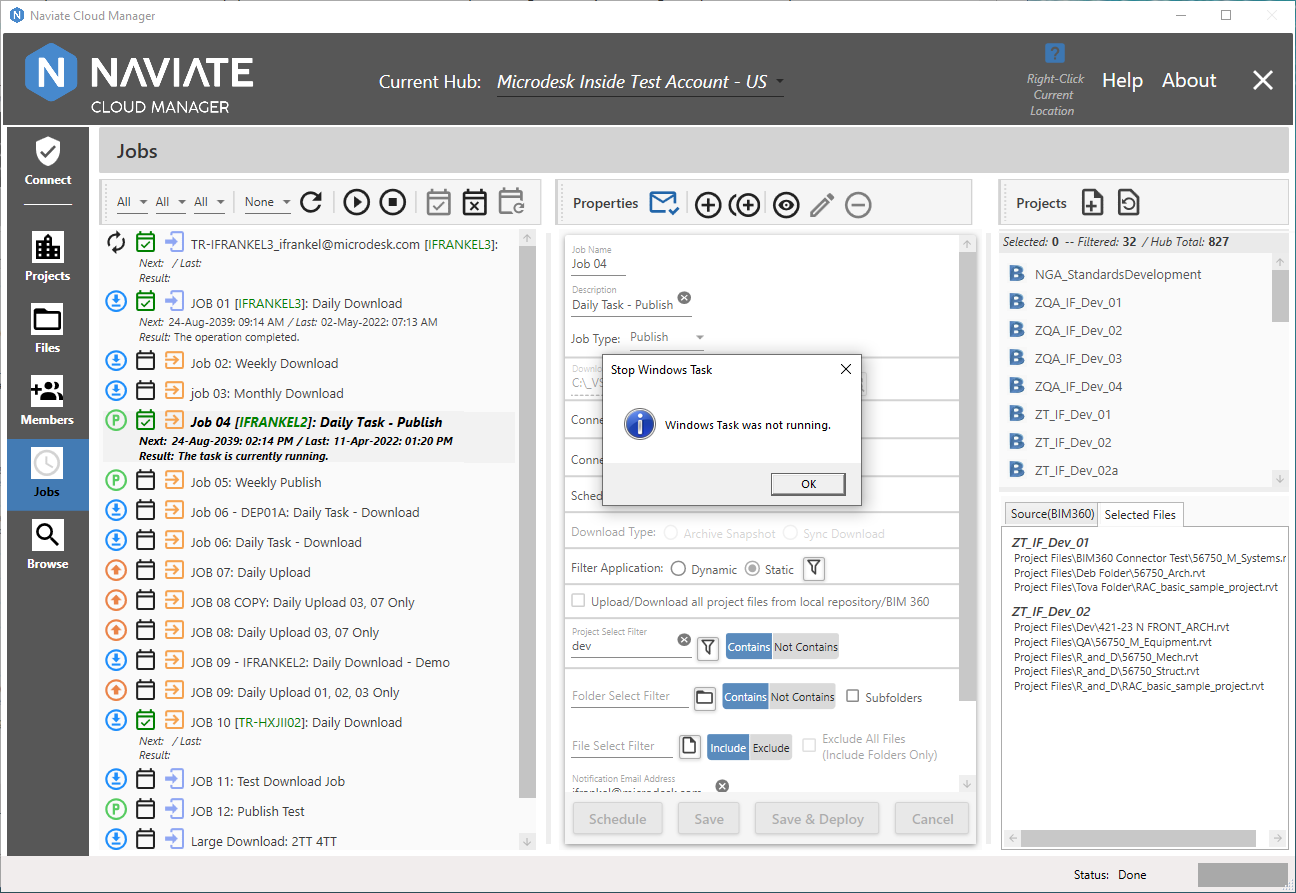Toggle Exclude All Files checkbox
Image resolution: width=1296 pixels, height=893 pixels.
point(809,746)
